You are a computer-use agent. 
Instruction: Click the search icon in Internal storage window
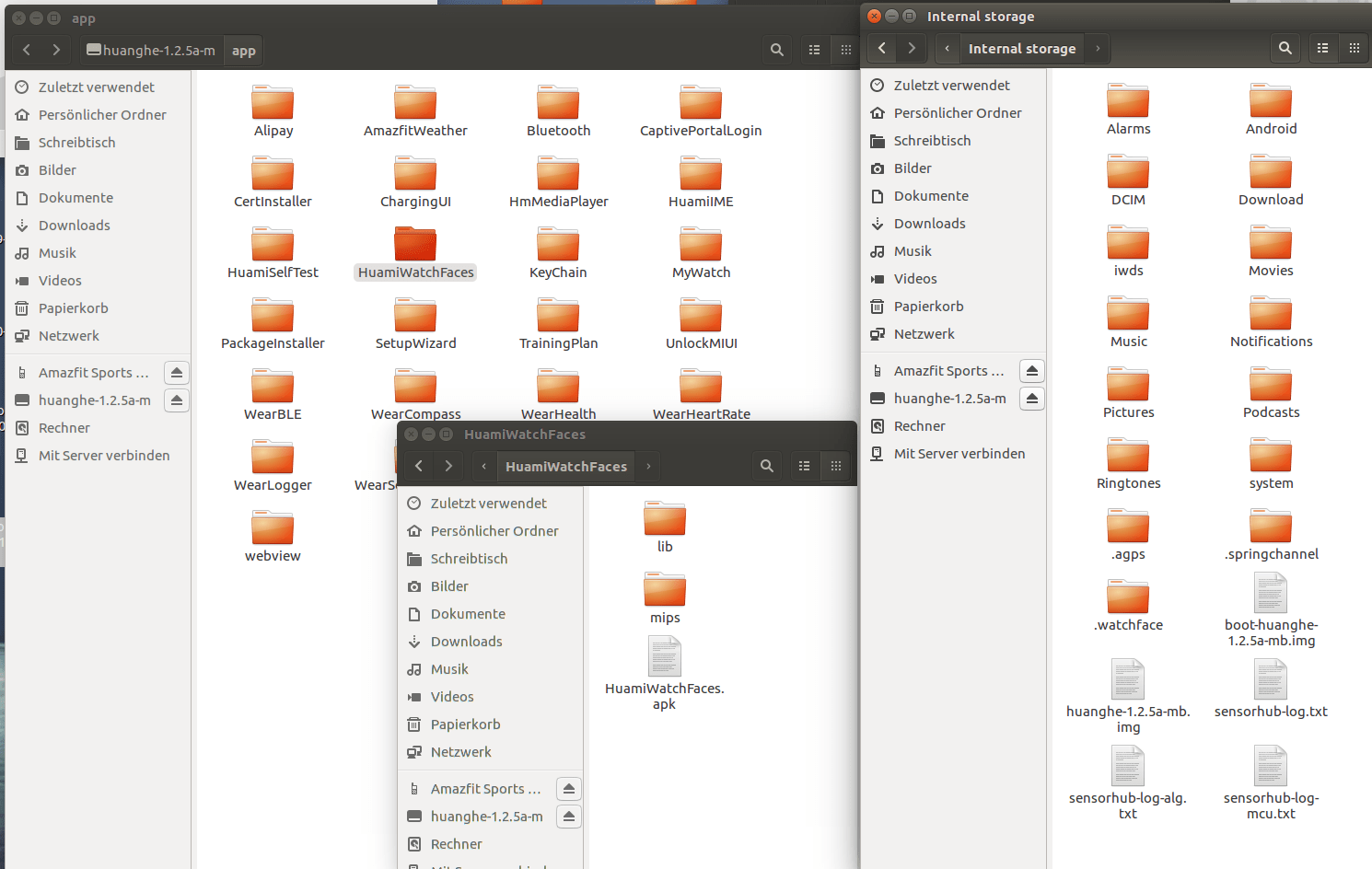[x=1285, y=48]
